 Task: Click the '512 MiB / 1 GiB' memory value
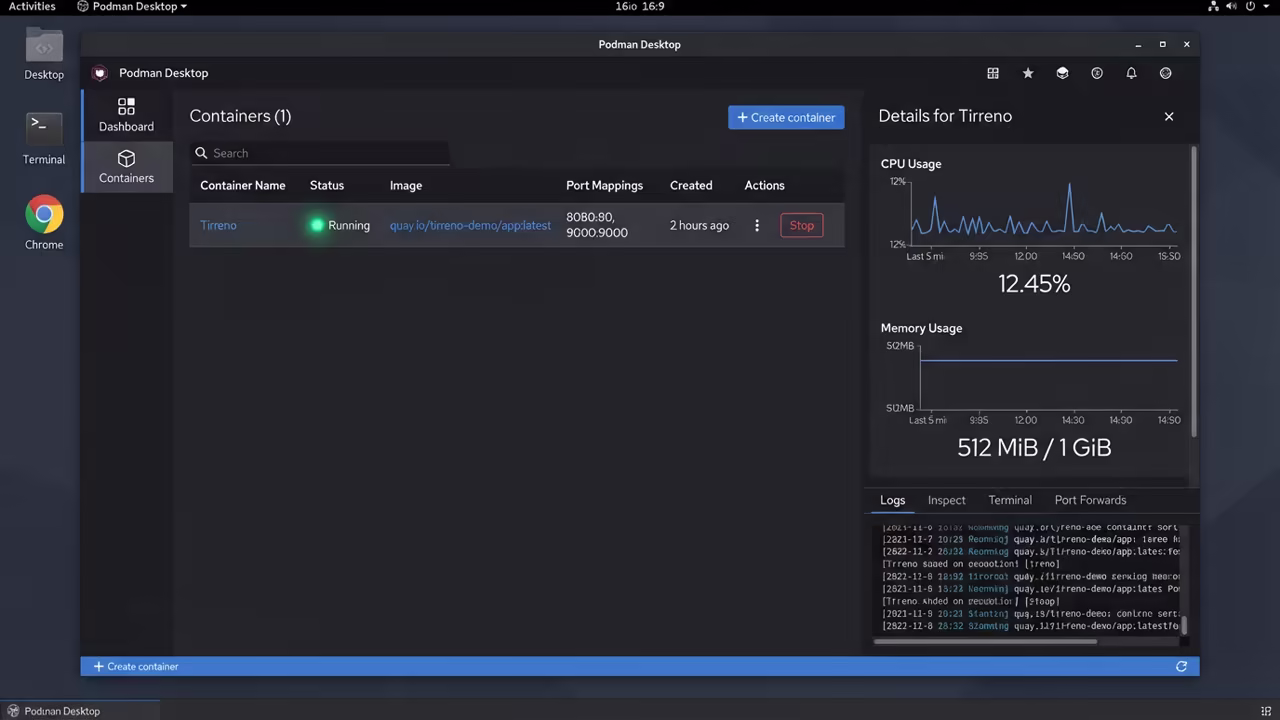click(1034, 447)
